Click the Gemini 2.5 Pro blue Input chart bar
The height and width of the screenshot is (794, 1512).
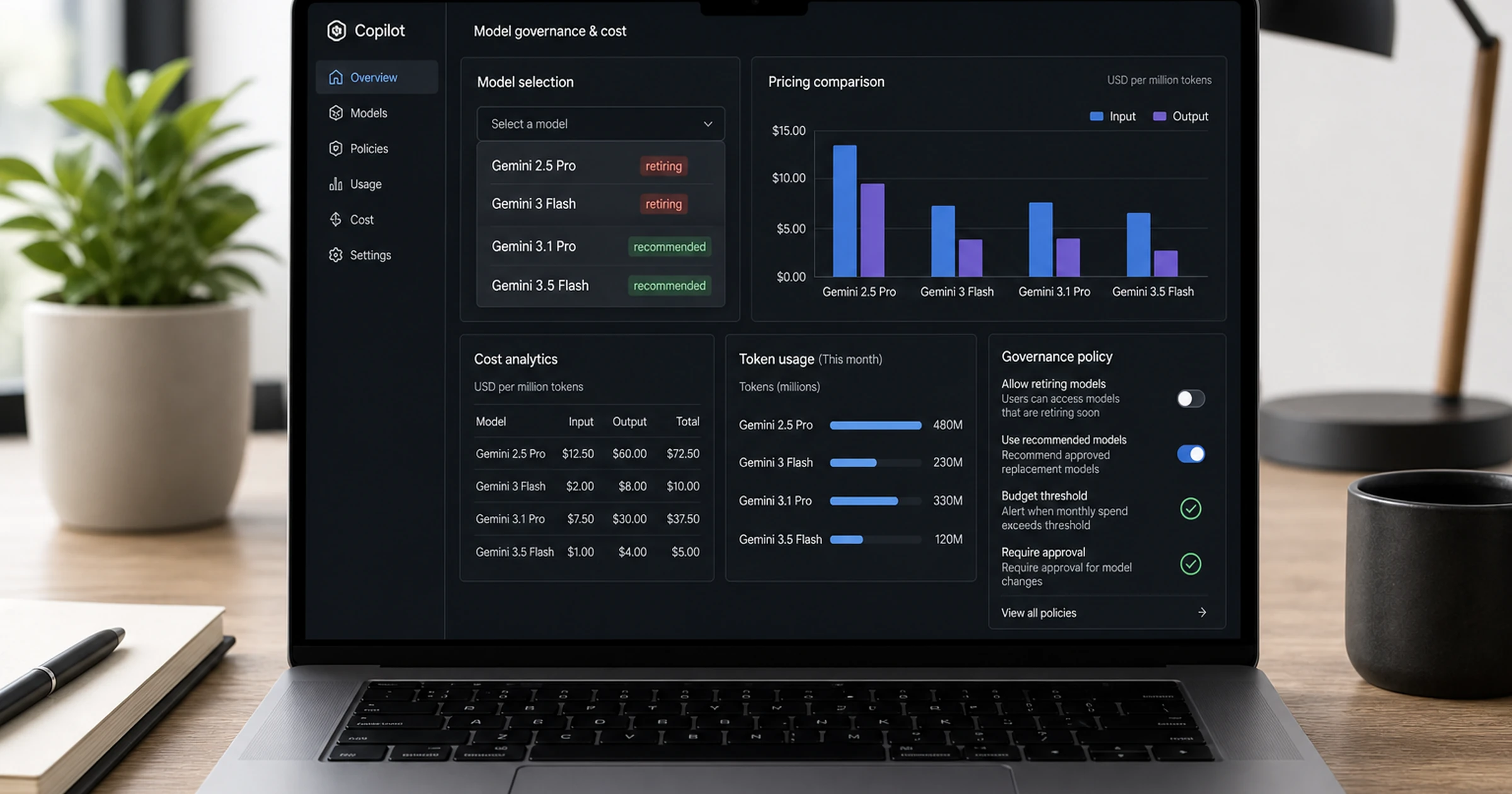(845, 210)
